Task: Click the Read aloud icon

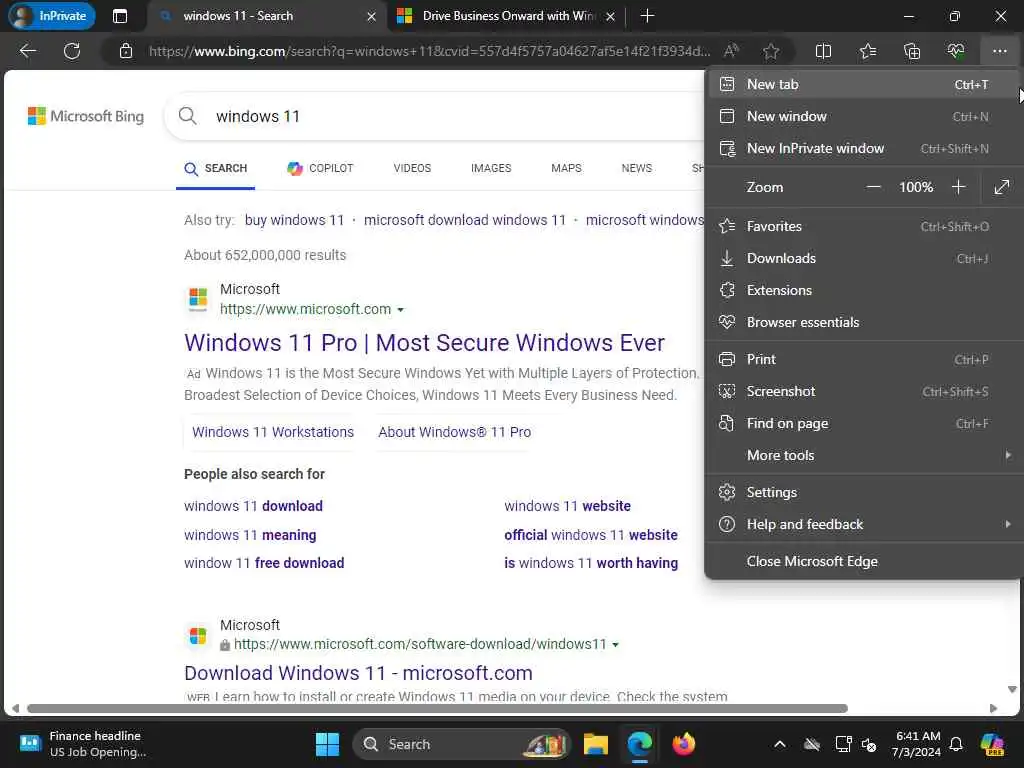Action: (731, 51)
